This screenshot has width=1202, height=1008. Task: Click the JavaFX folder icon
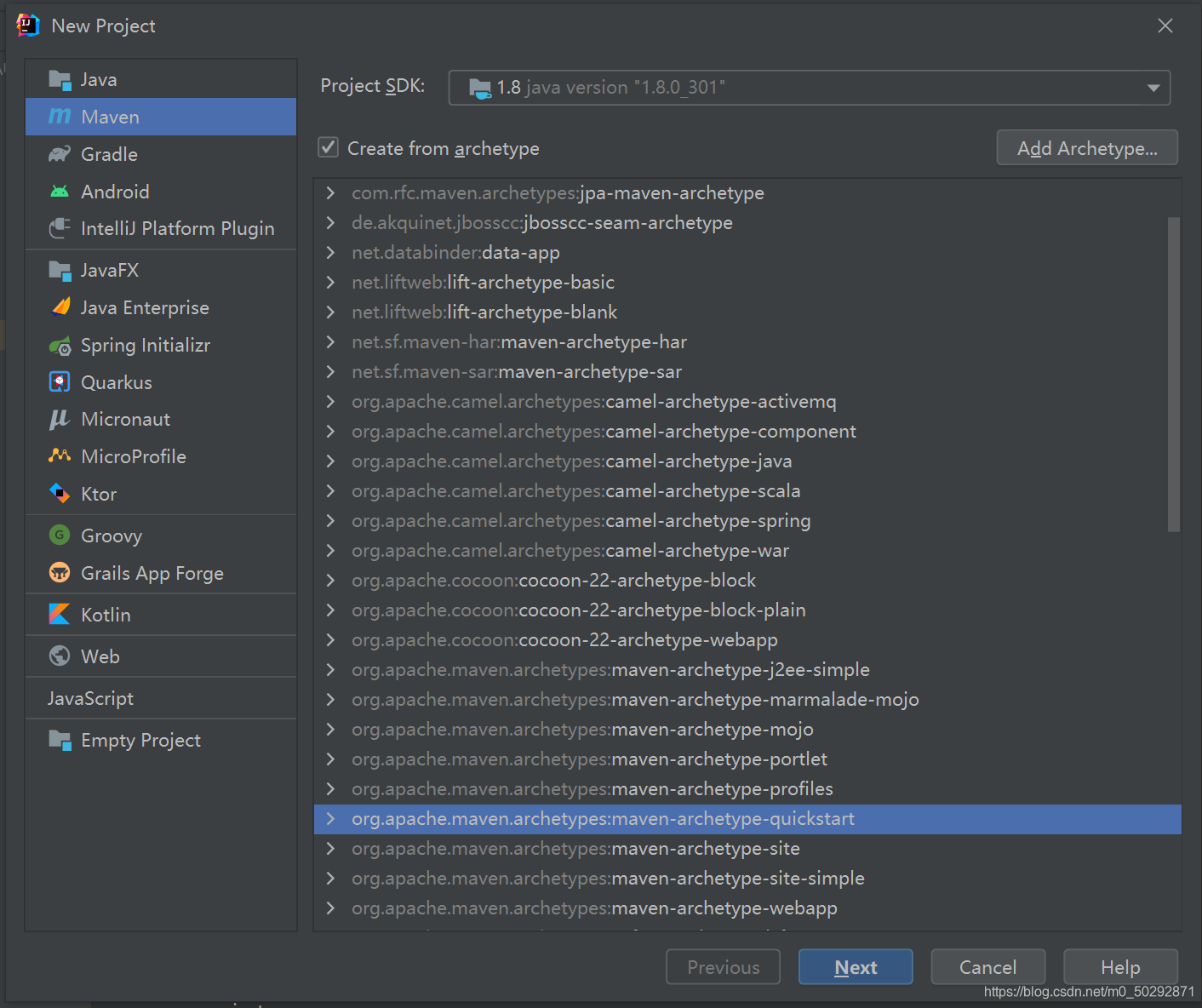60,271
